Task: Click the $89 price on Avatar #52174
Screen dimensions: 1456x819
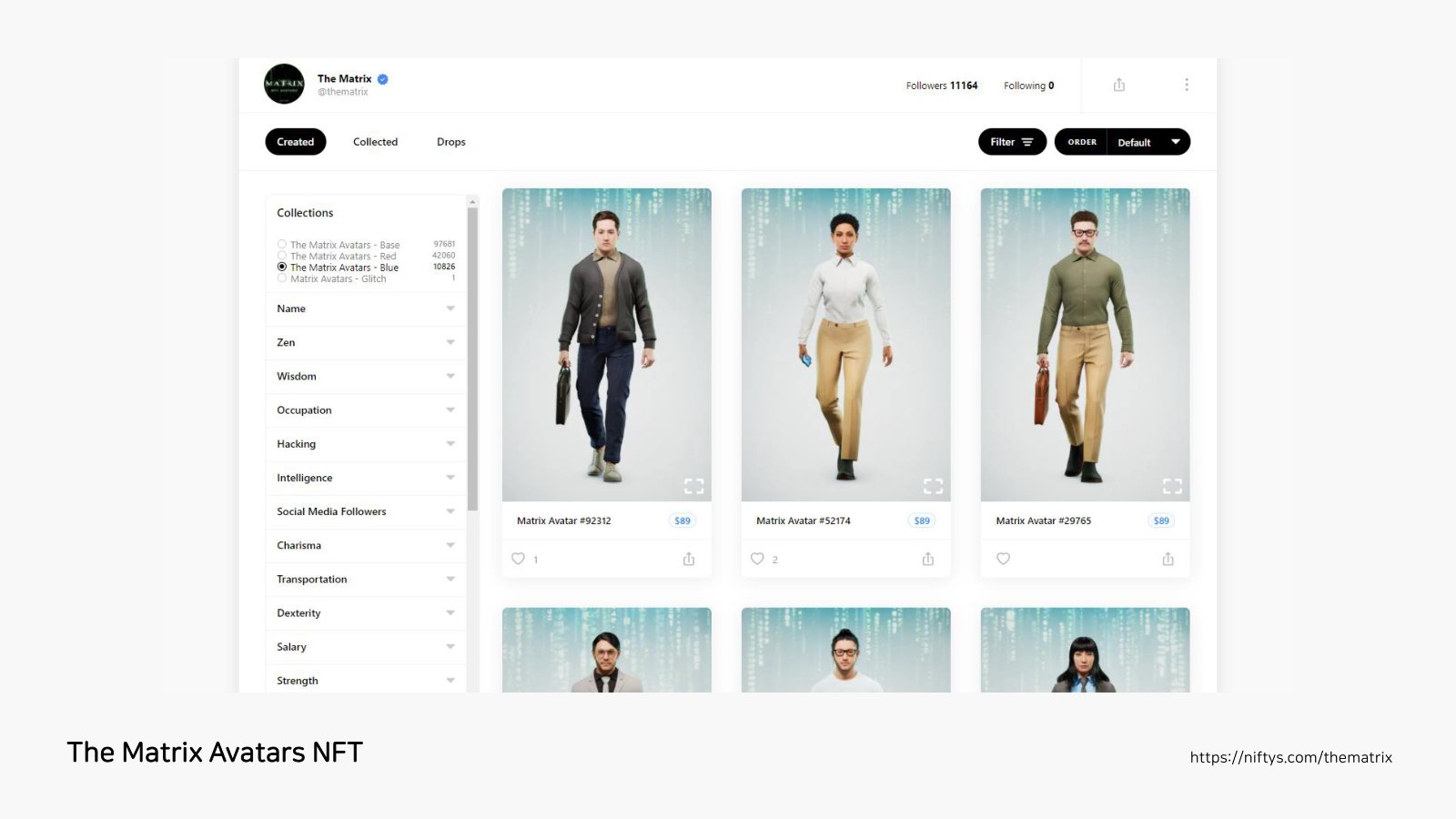Action: tap(922, 521)
